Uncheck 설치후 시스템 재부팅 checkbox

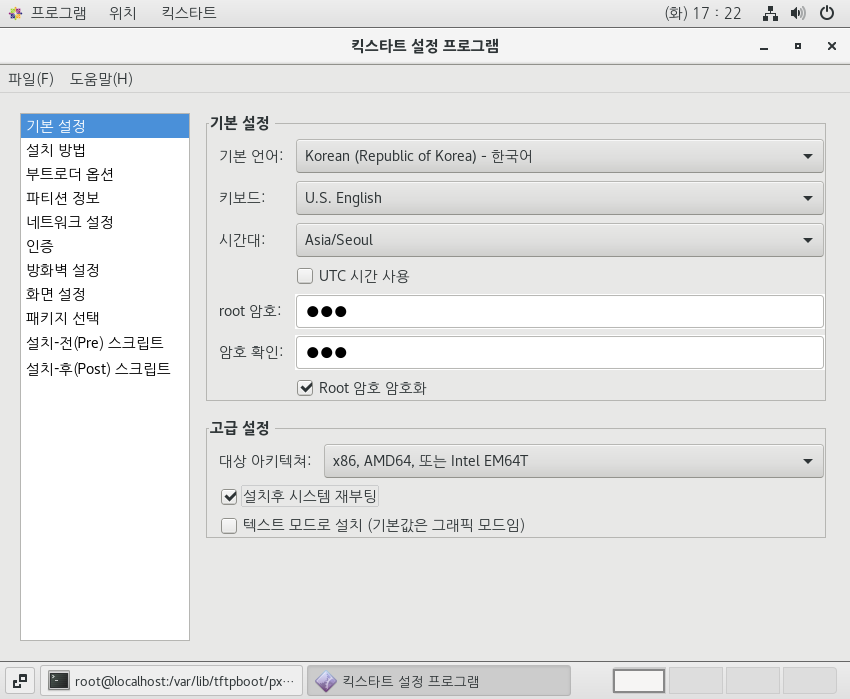point(229,496)
